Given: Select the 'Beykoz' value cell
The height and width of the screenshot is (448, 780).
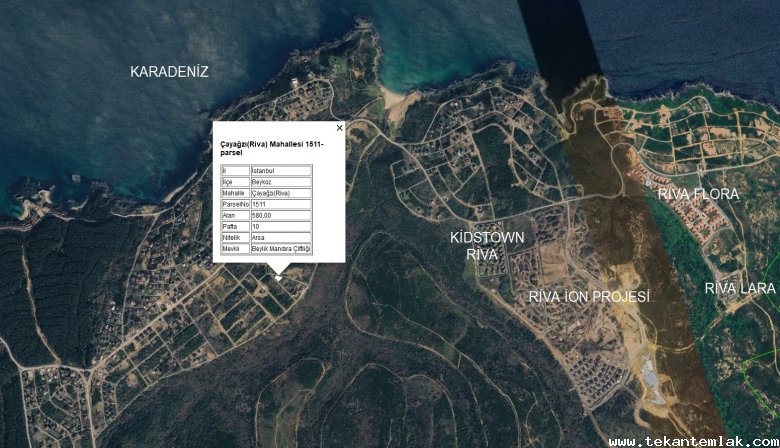Looking at the screenshot, I should 281,182.
